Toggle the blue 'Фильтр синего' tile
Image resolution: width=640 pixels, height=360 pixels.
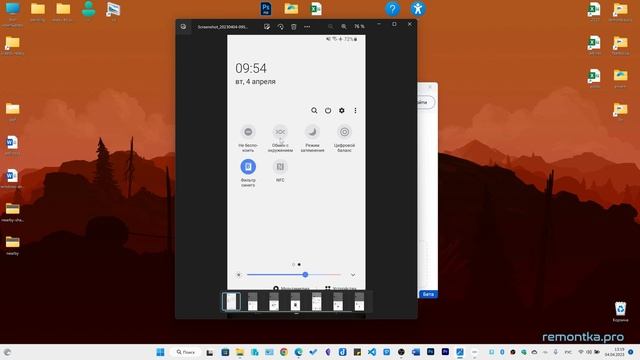click(248, 167)
